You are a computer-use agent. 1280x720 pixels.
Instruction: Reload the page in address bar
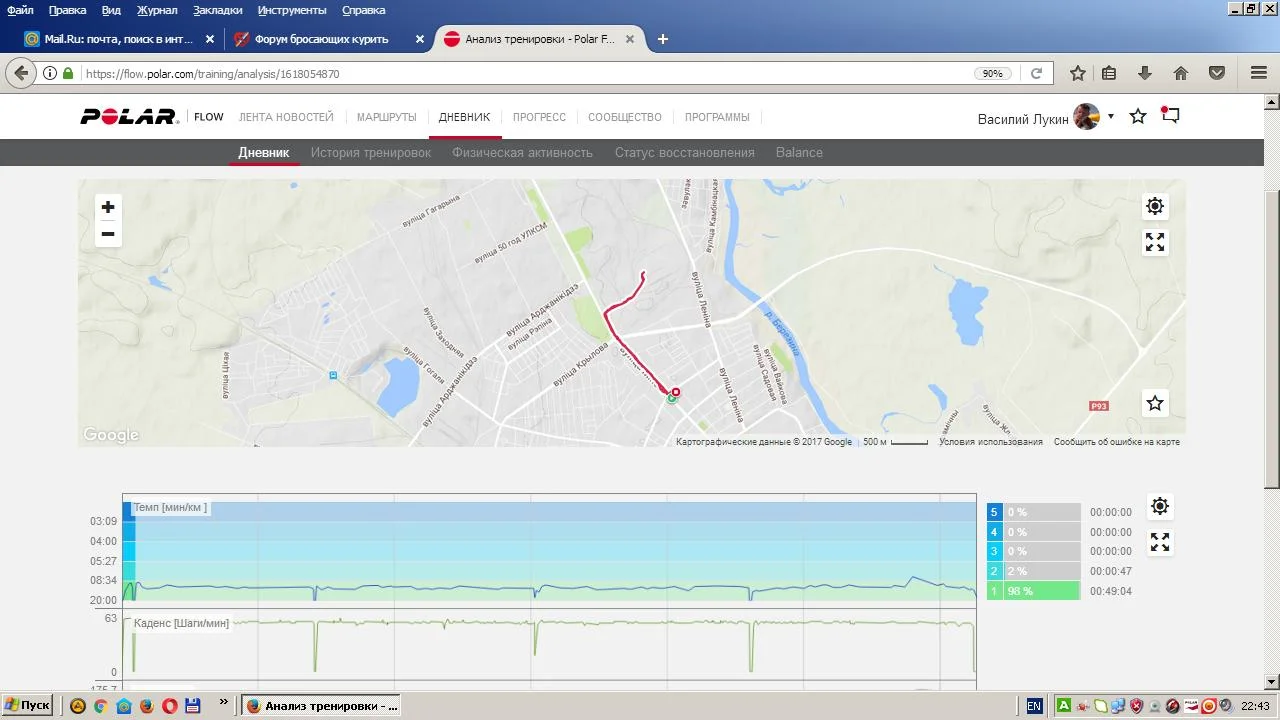(1036, 73)
